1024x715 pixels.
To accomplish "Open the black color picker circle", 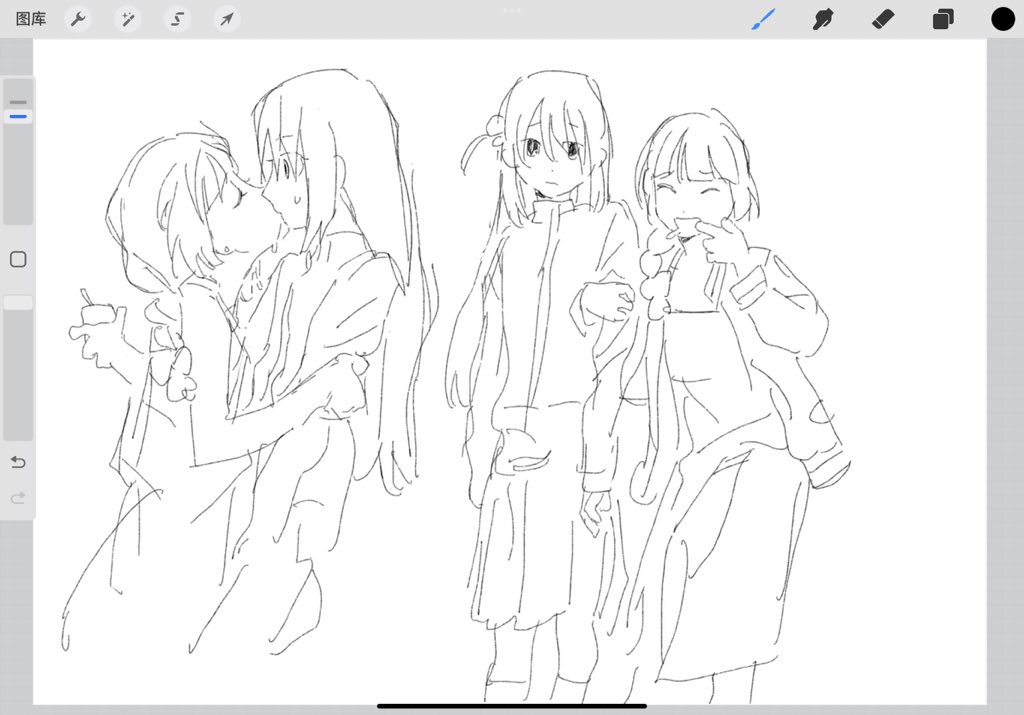I will (1003, 19).
